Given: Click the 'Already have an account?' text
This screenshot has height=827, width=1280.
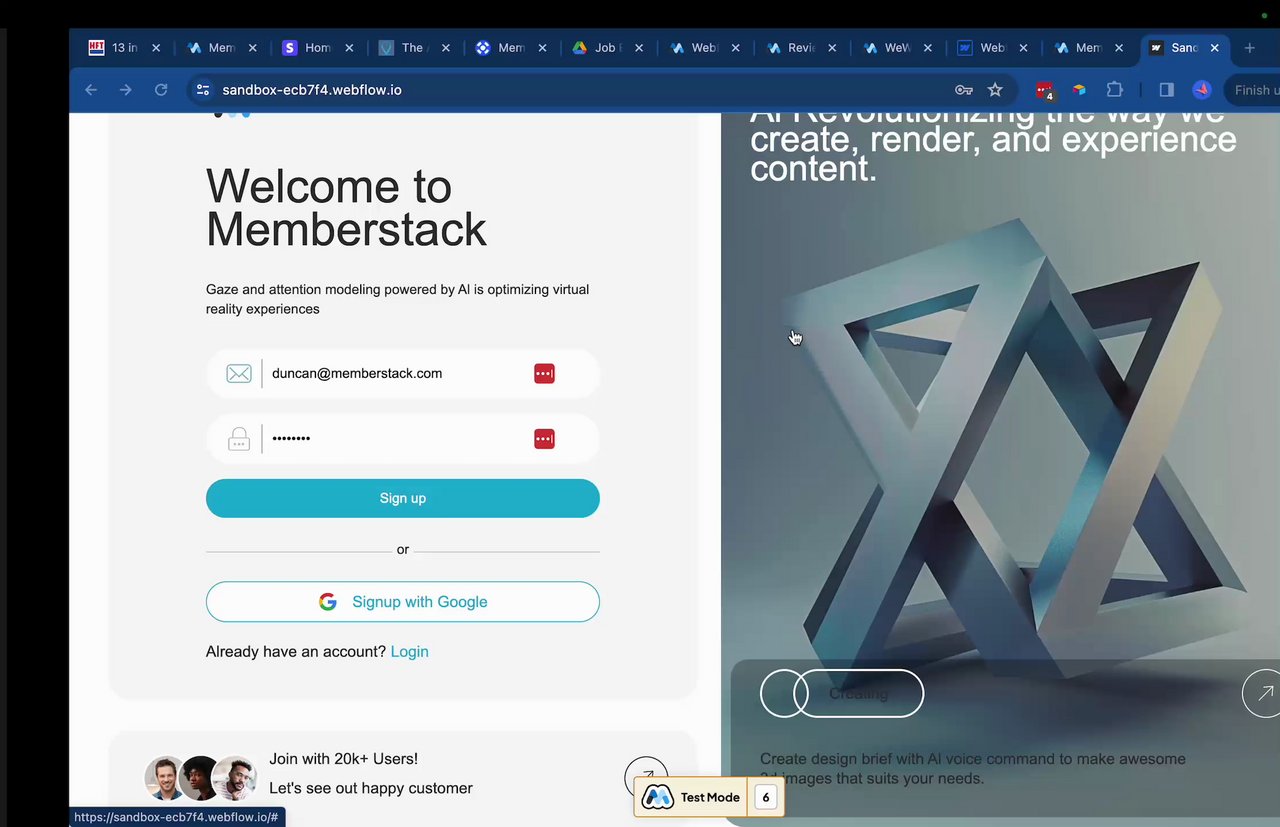Looking at the screenshot, I should click(x=296, y=652).
